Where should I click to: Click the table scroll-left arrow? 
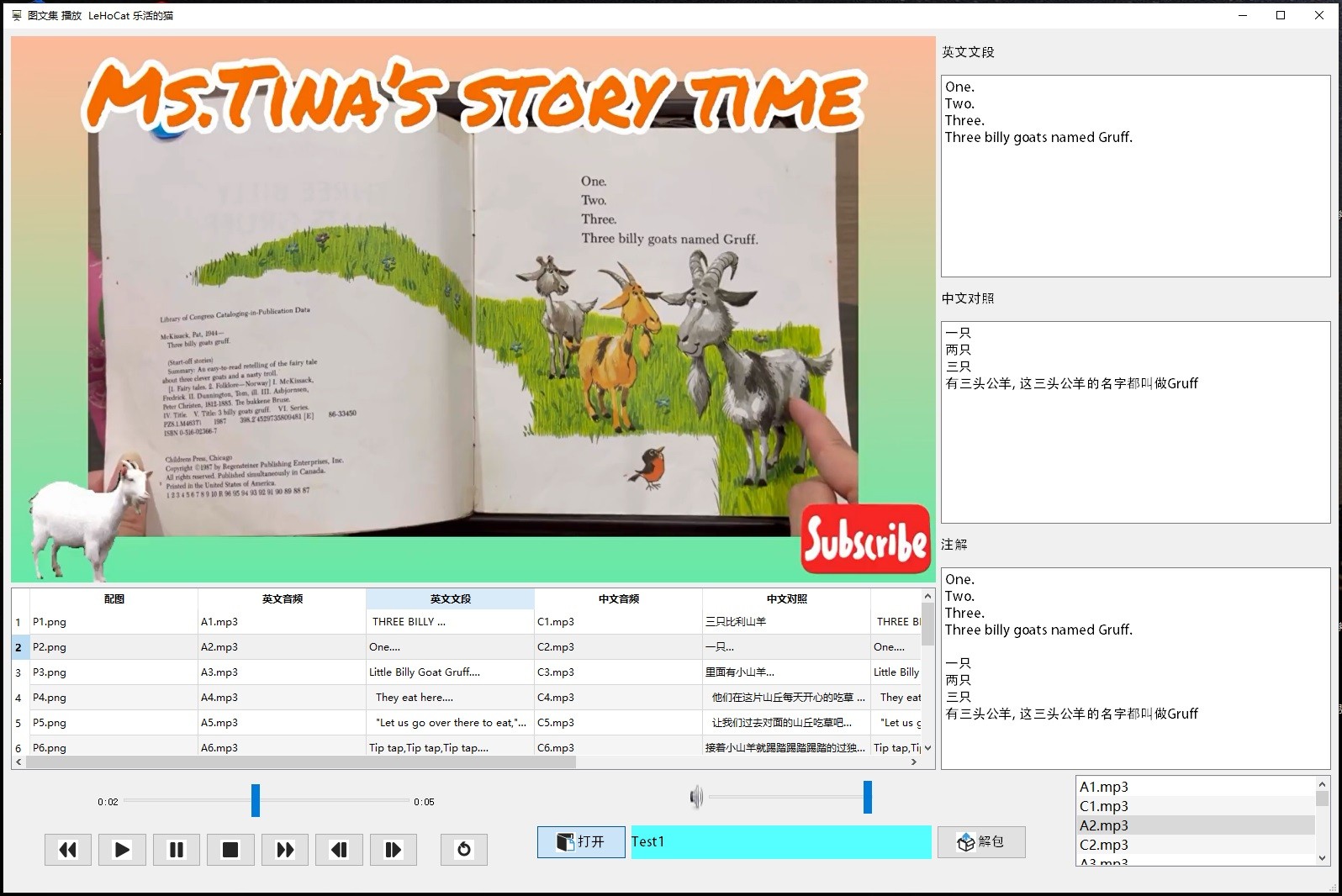click(19, 762)
